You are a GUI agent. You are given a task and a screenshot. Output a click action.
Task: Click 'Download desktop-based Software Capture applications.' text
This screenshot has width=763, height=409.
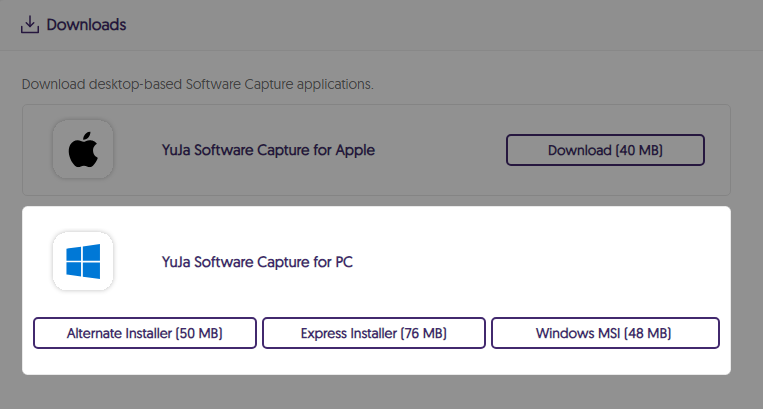198,85
